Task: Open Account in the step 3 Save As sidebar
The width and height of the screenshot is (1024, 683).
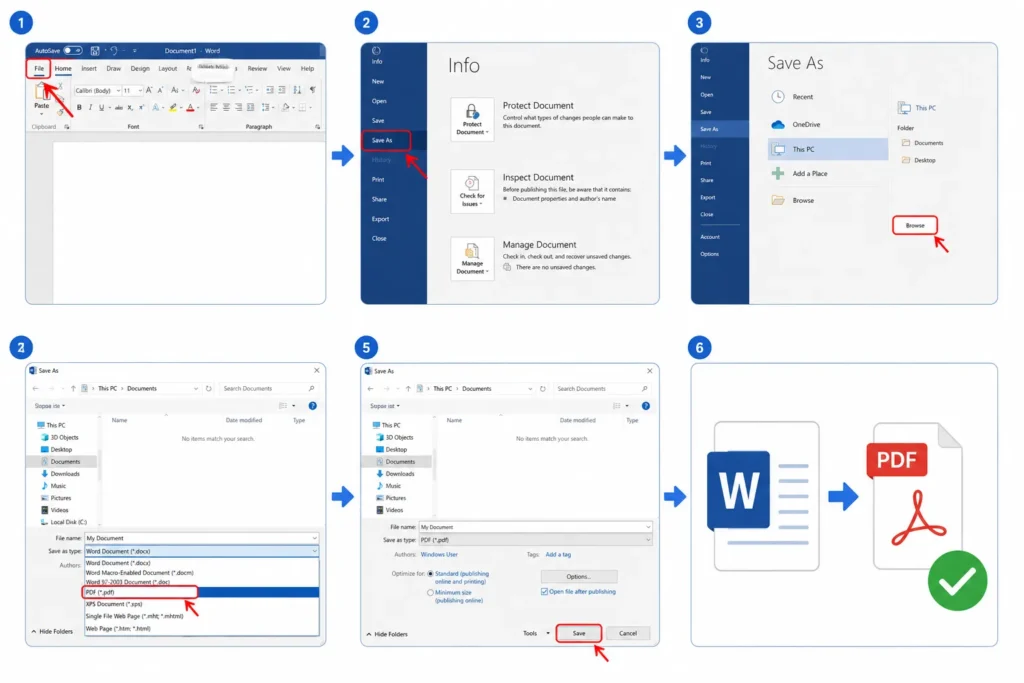Action: 709,237
